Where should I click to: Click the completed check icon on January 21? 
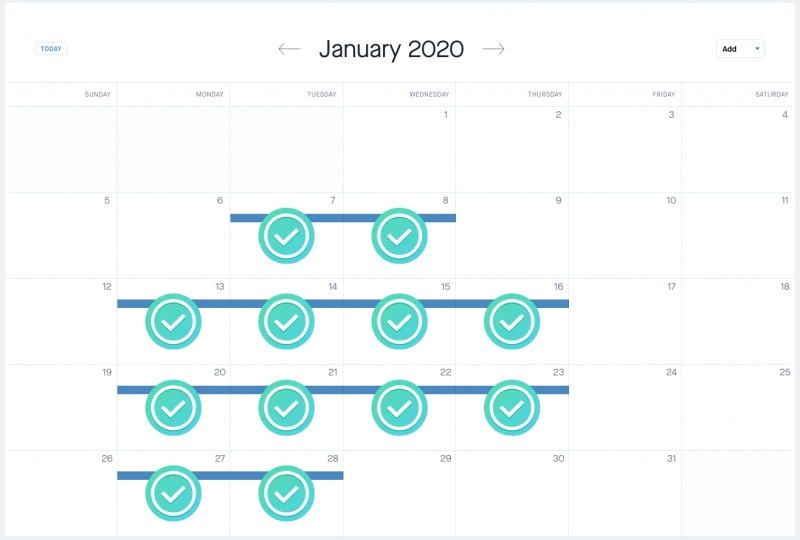point(286,407)
